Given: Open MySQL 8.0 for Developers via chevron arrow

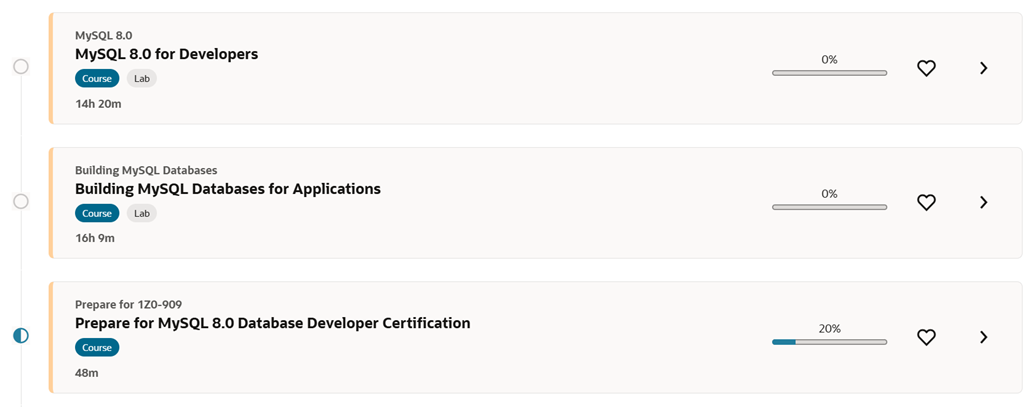Looking at the screenshot, I should pyautogui.click(x=984, y=68).
